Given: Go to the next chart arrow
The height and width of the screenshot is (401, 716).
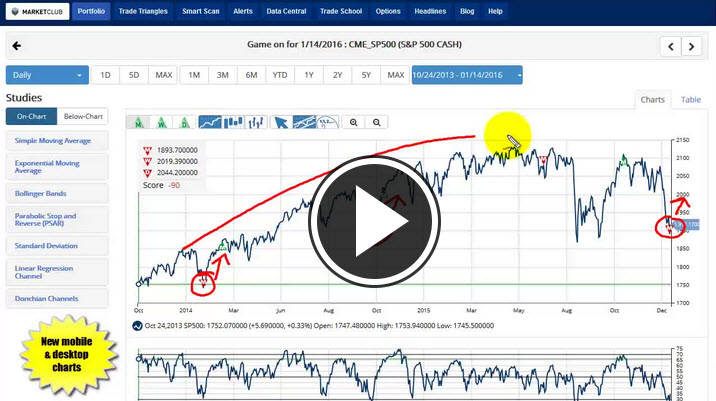Looking at the screenshot, I should 692,46.
